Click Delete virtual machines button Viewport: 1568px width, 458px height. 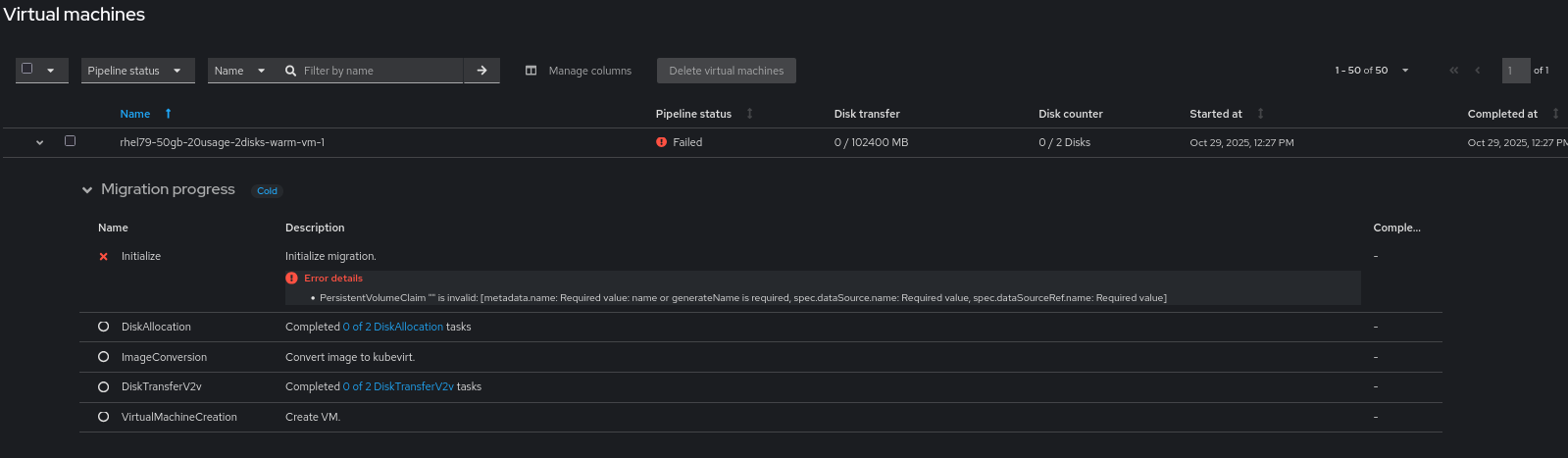tap(726, 71)
